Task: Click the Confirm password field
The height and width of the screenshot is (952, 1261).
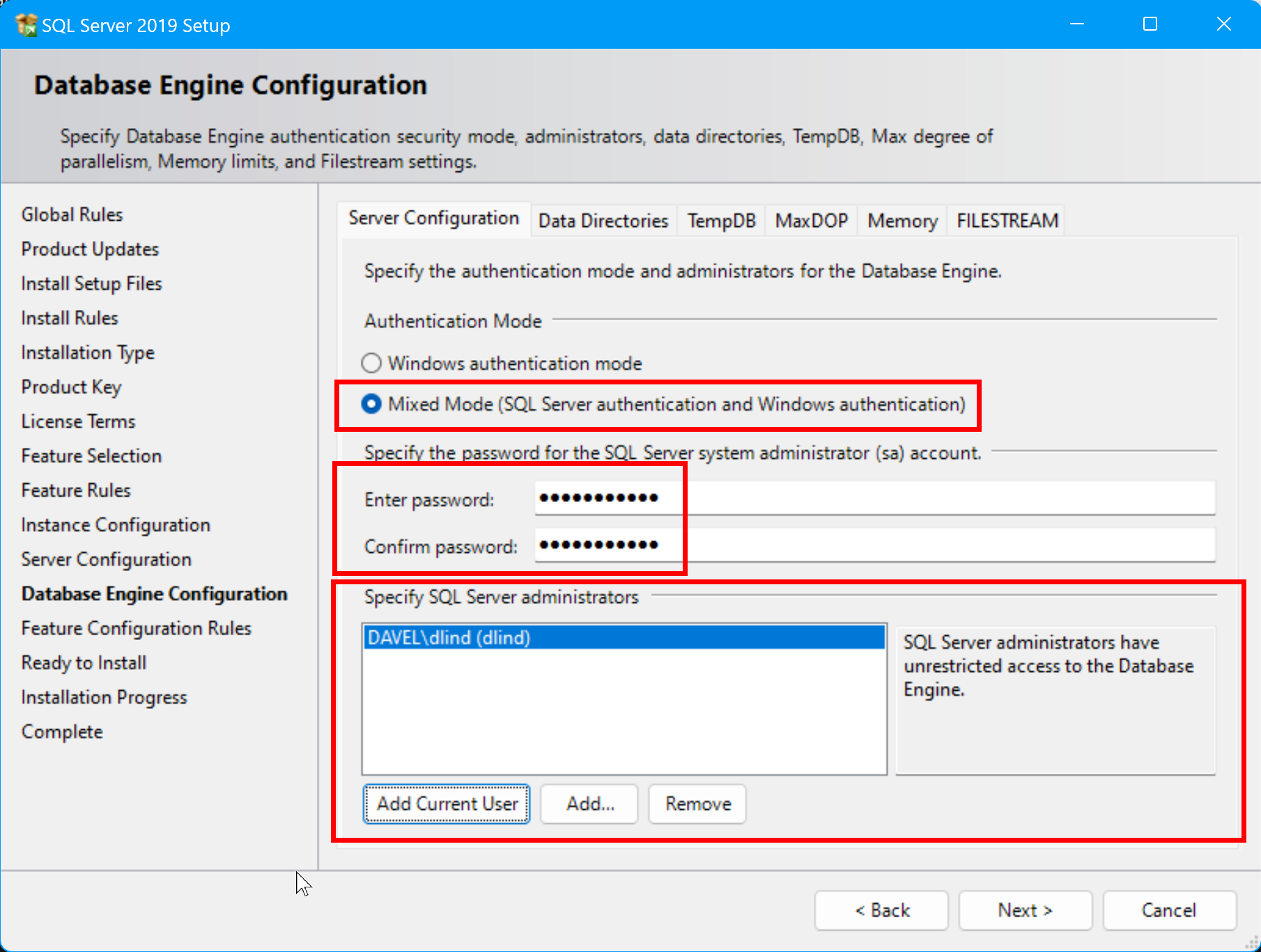Action: click(x=875, y=545)
